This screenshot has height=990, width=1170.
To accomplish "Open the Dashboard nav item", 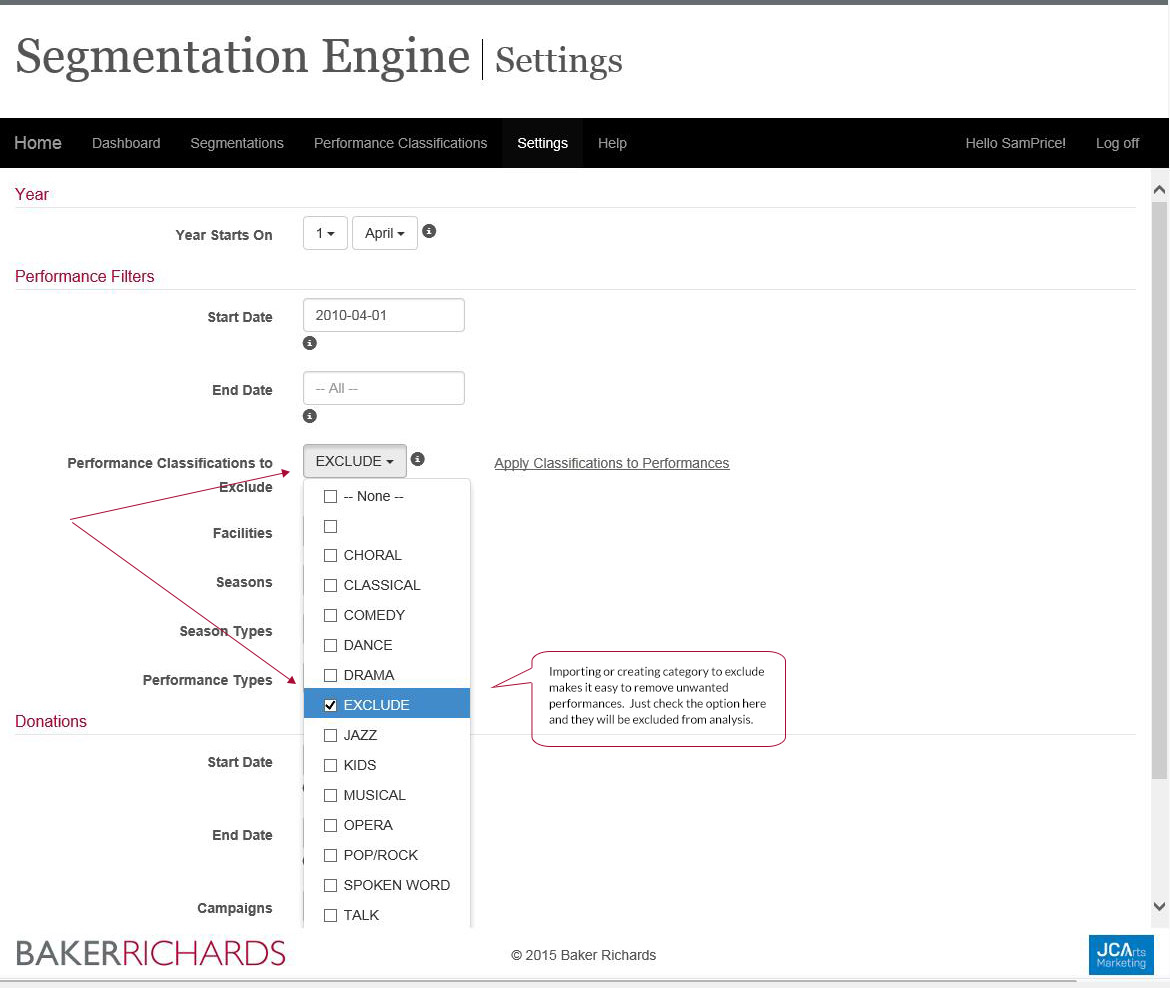I will click(126, 143).
